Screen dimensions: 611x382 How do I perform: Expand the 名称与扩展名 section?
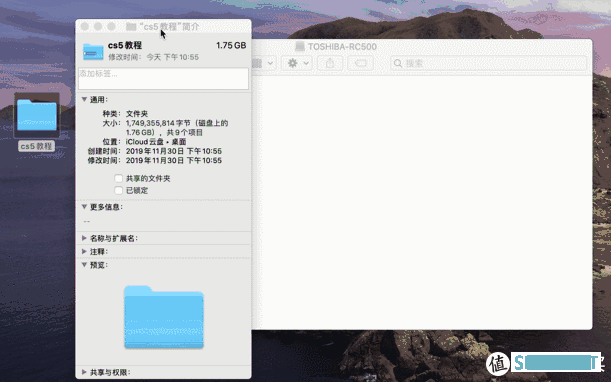point(84,238)
